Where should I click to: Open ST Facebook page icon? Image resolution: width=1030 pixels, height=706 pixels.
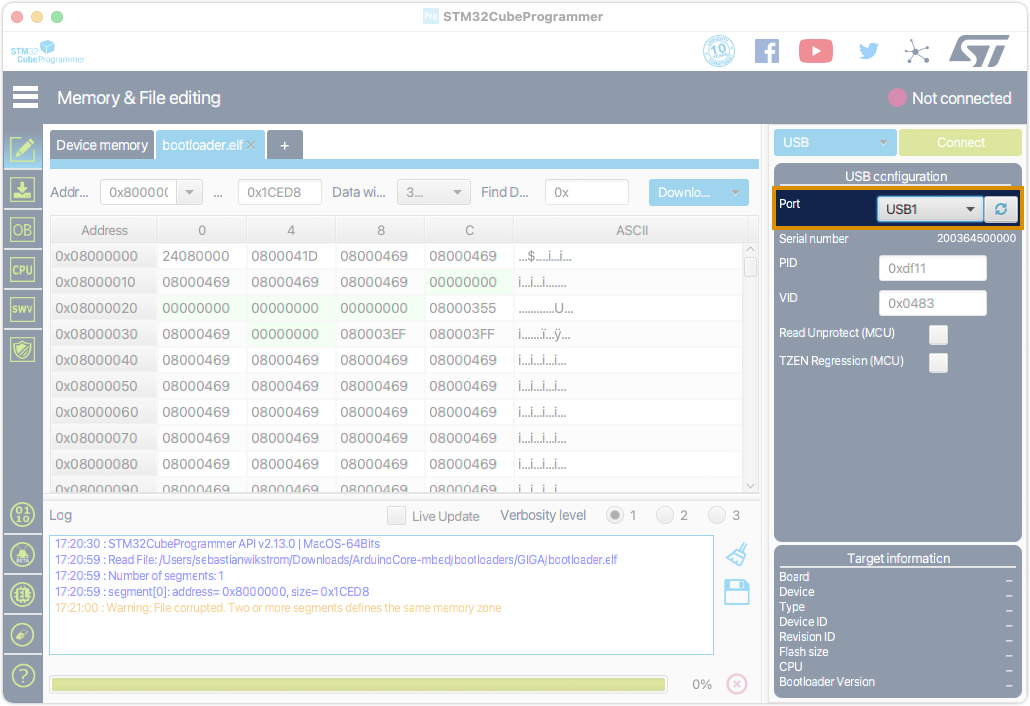(x=767, y=51)
